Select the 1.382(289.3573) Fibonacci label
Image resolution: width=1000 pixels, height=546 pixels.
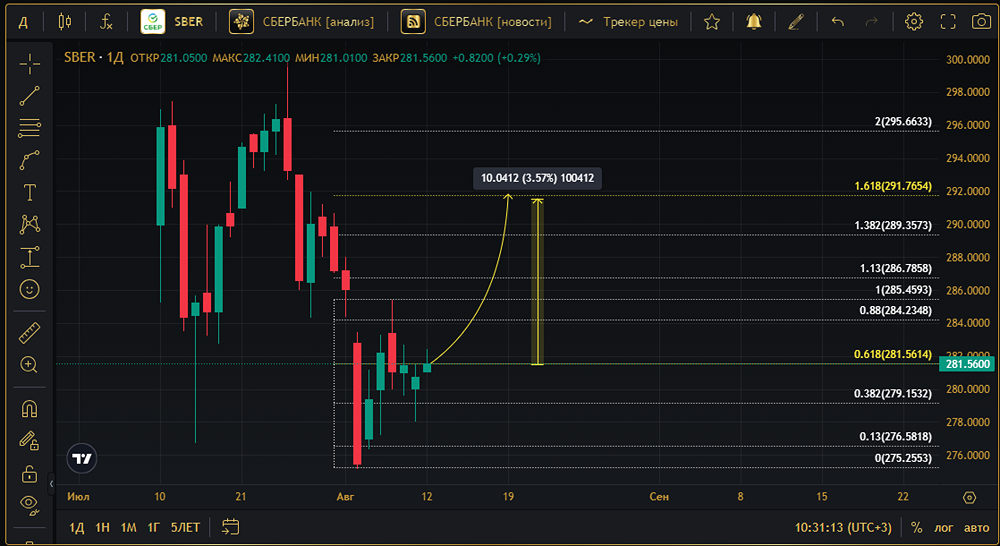pyautogui.click(x=893, y=225)
